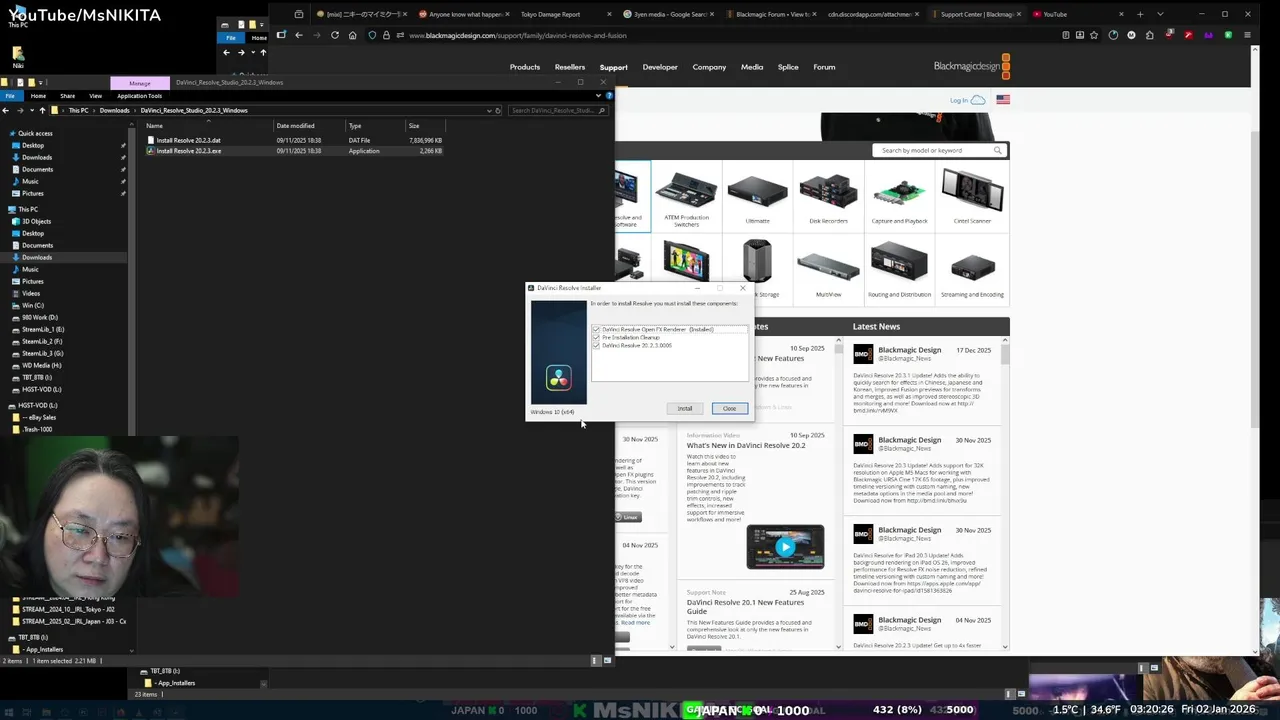Select Disk Recorders product category

click(828, 198)
